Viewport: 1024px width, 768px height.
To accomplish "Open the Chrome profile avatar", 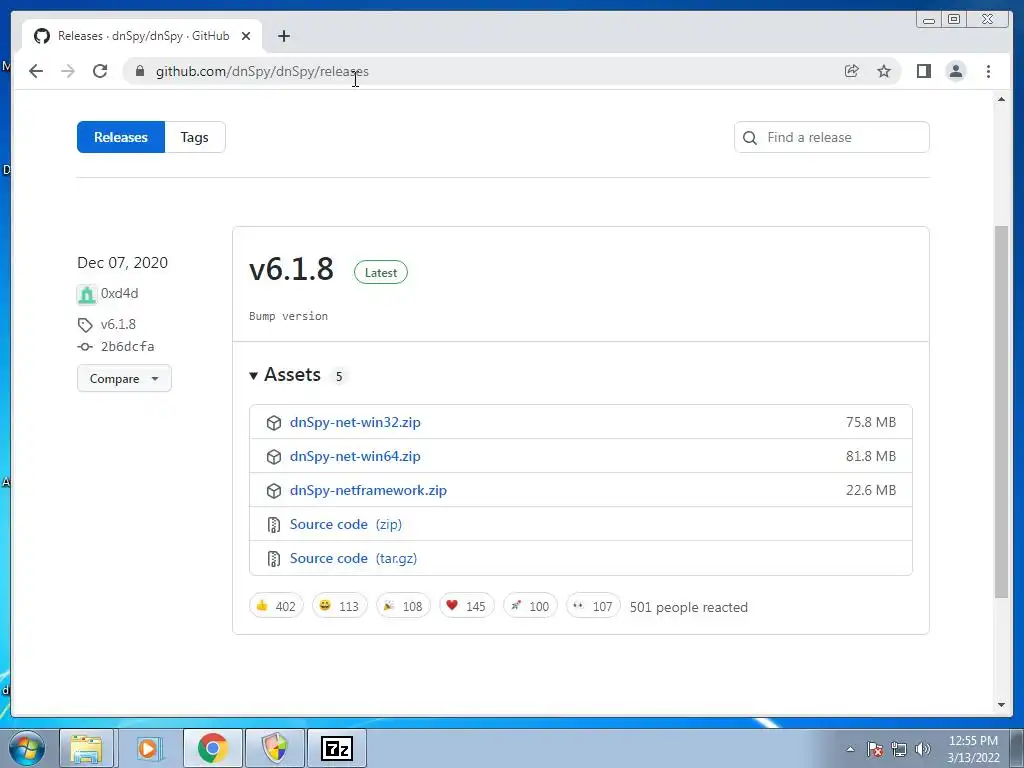I will coord(955,71).
